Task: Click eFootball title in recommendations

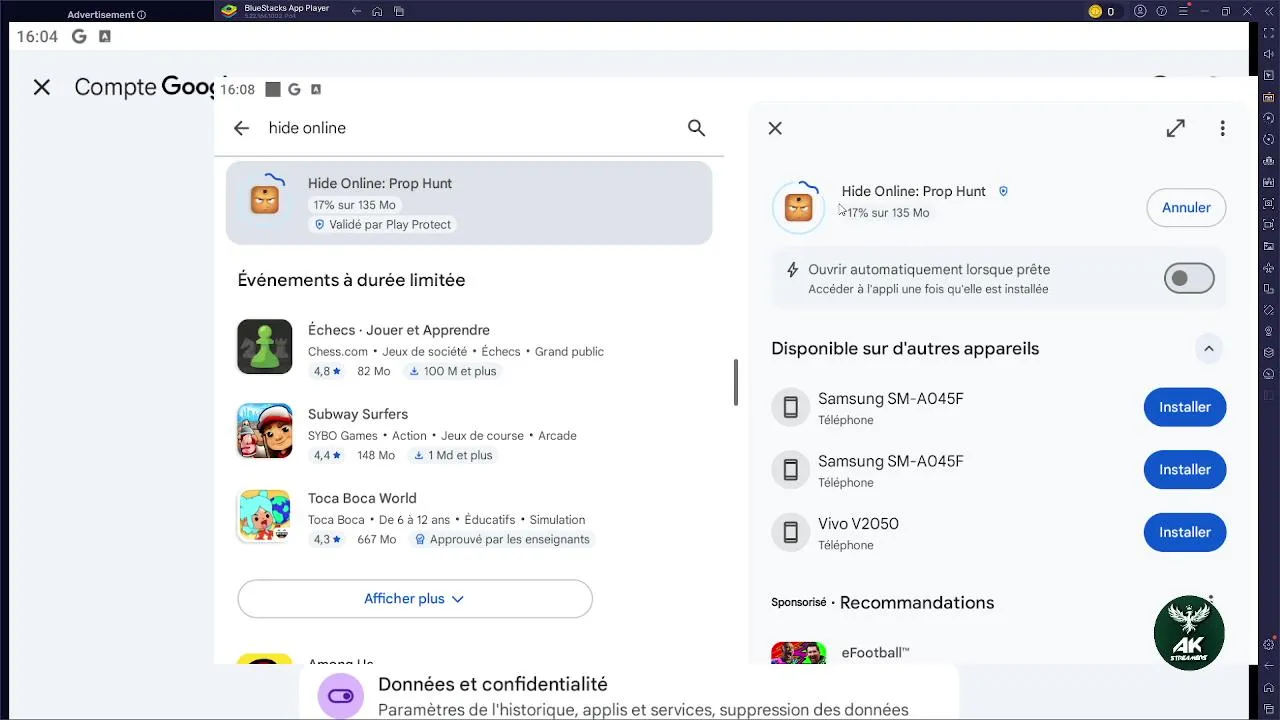Action: click(876, 653)
